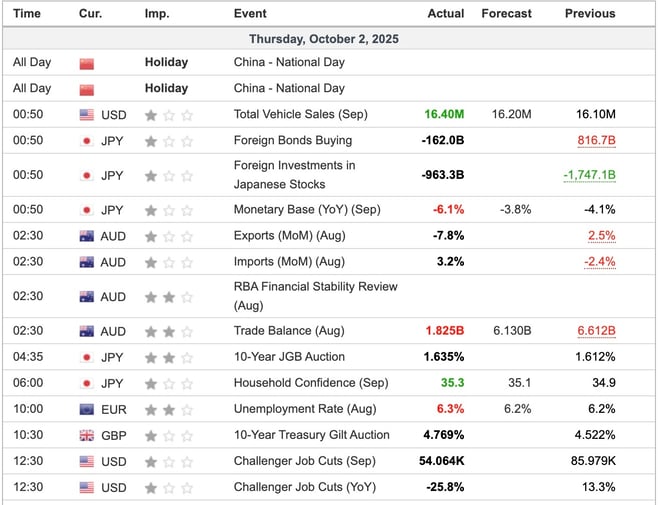The width and height of the screenshot is (658, 505).
Task: Open the Monetary Base (YoY) (Sep) event
Action: tap(307, 210)
